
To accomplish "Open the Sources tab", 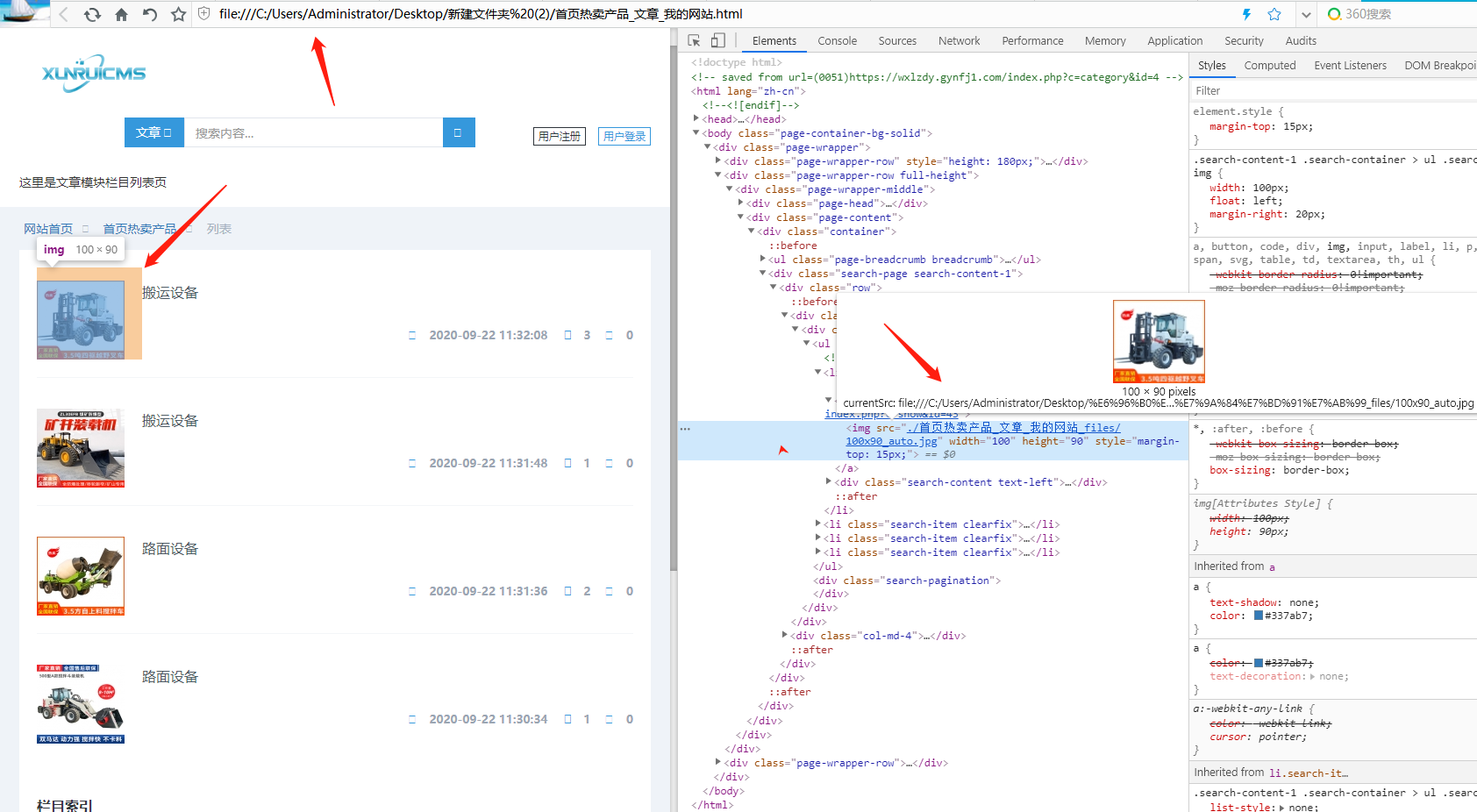I will click(897, 40).
